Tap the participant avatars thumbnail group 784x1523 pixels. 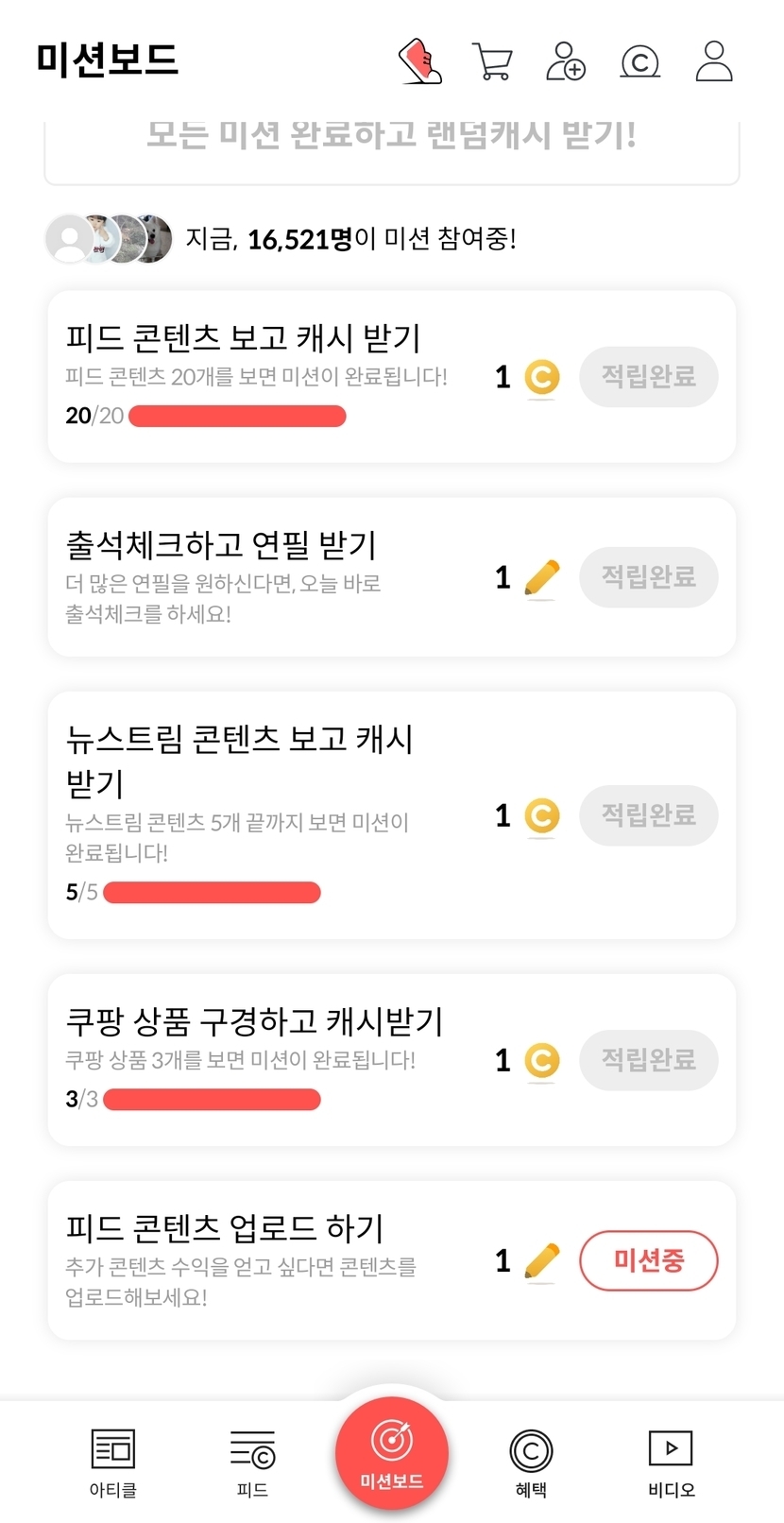(x=110, y=239)
